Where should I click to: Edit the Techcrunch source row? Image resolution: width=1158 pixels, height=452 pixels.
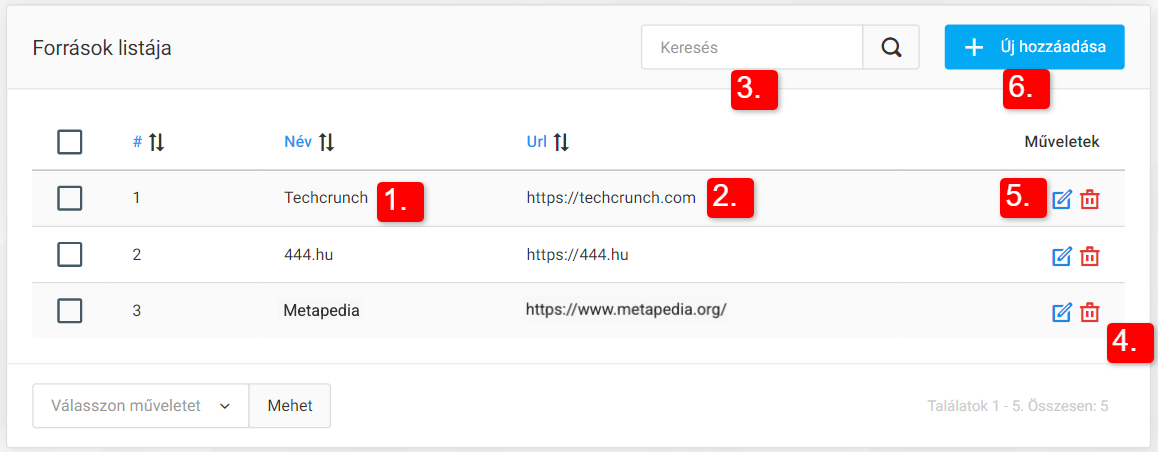(1062, 199)
